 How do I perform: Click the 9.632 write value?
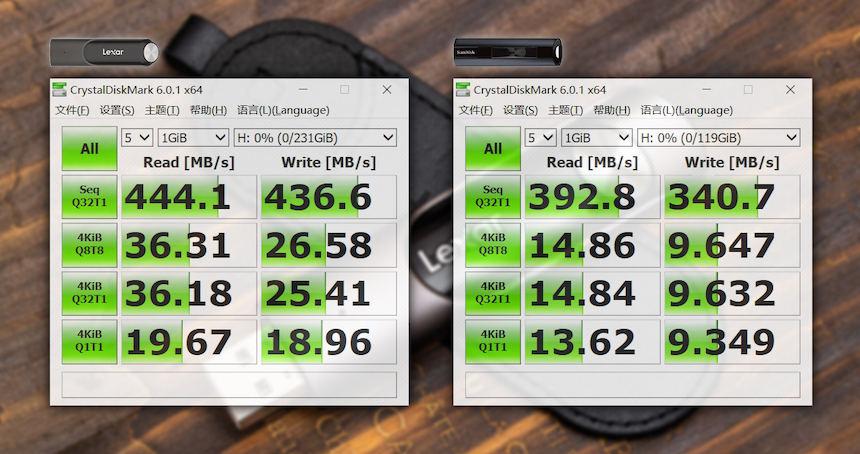tap(732, 293)
